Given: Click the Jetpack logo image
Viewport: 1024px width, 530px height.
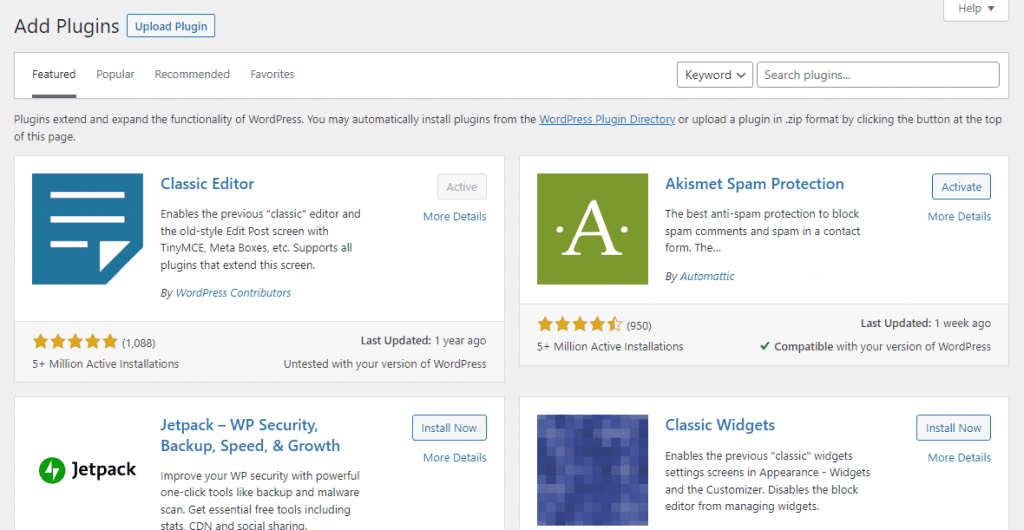Looking at the screenshot, I should click(88, 469).
